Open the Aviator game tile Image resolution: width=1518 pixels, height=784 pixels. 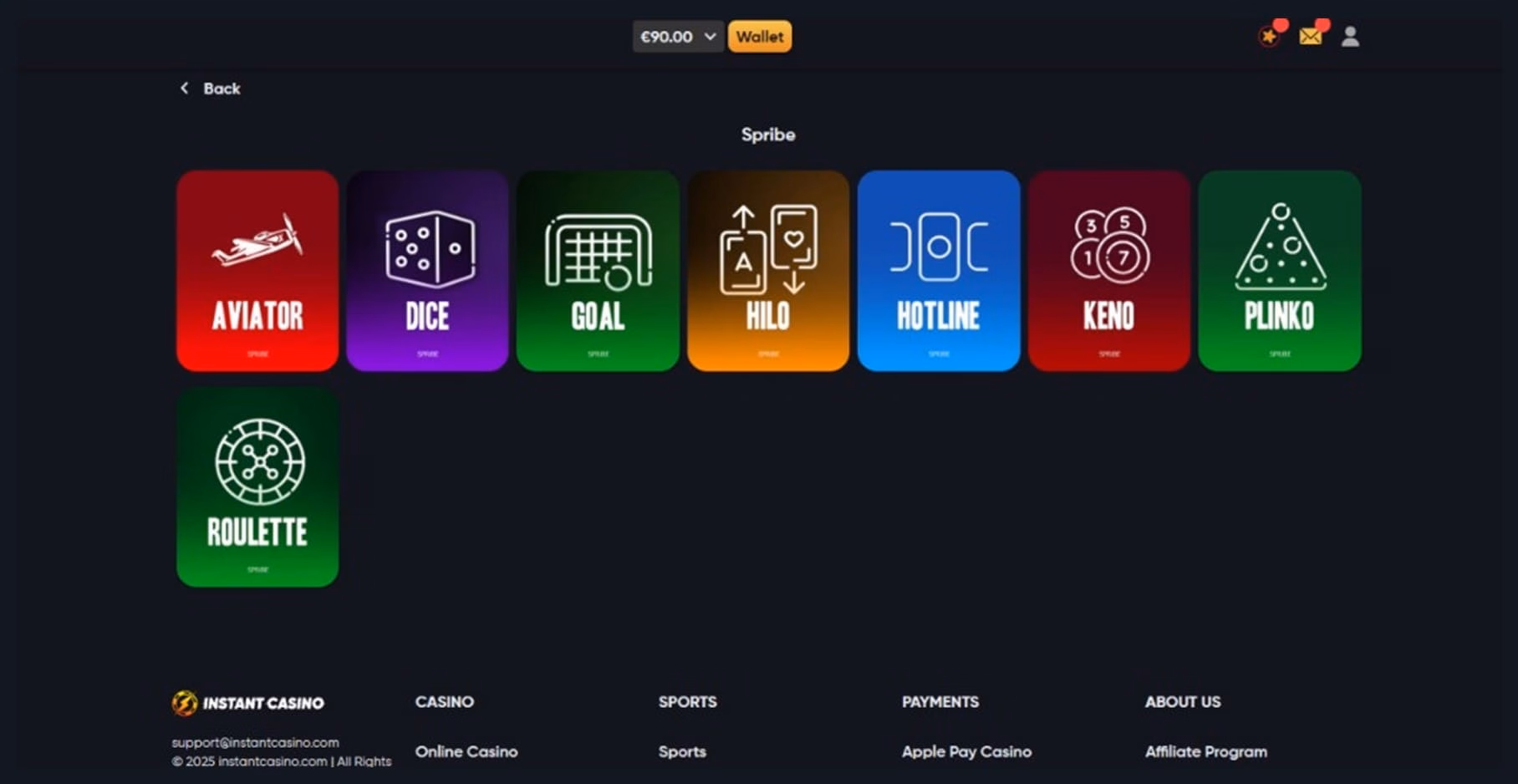pos(257,271)
